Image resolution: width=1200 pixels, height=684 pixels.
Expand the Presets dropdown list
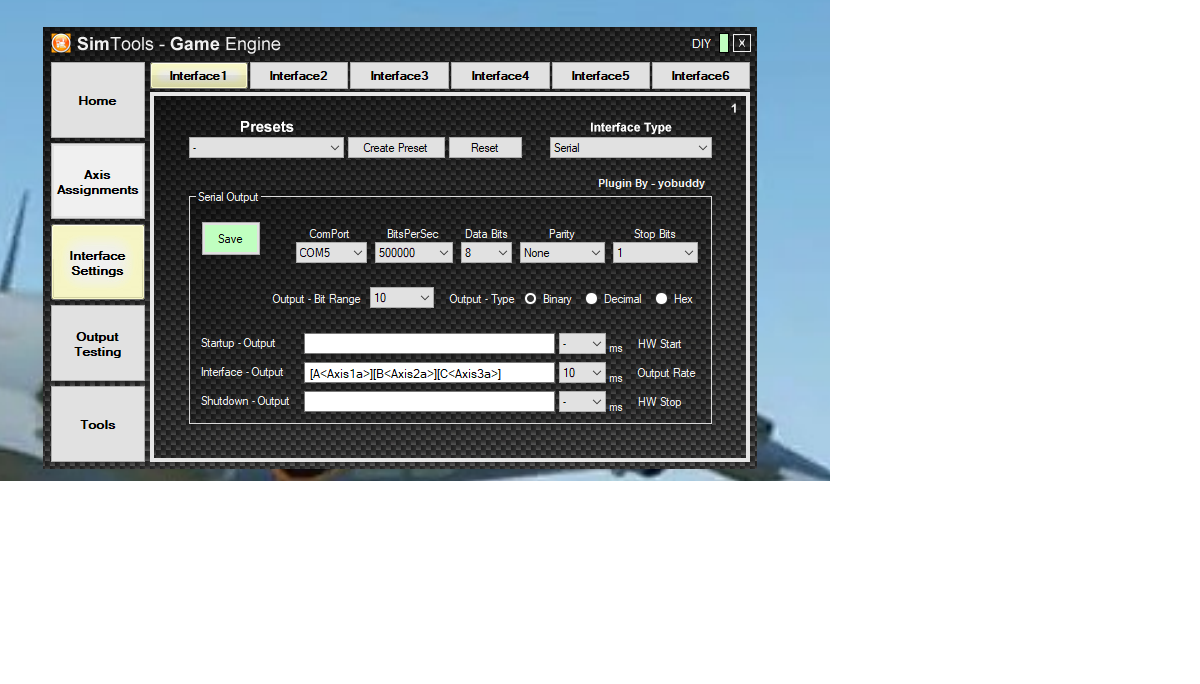coord(266,148)
